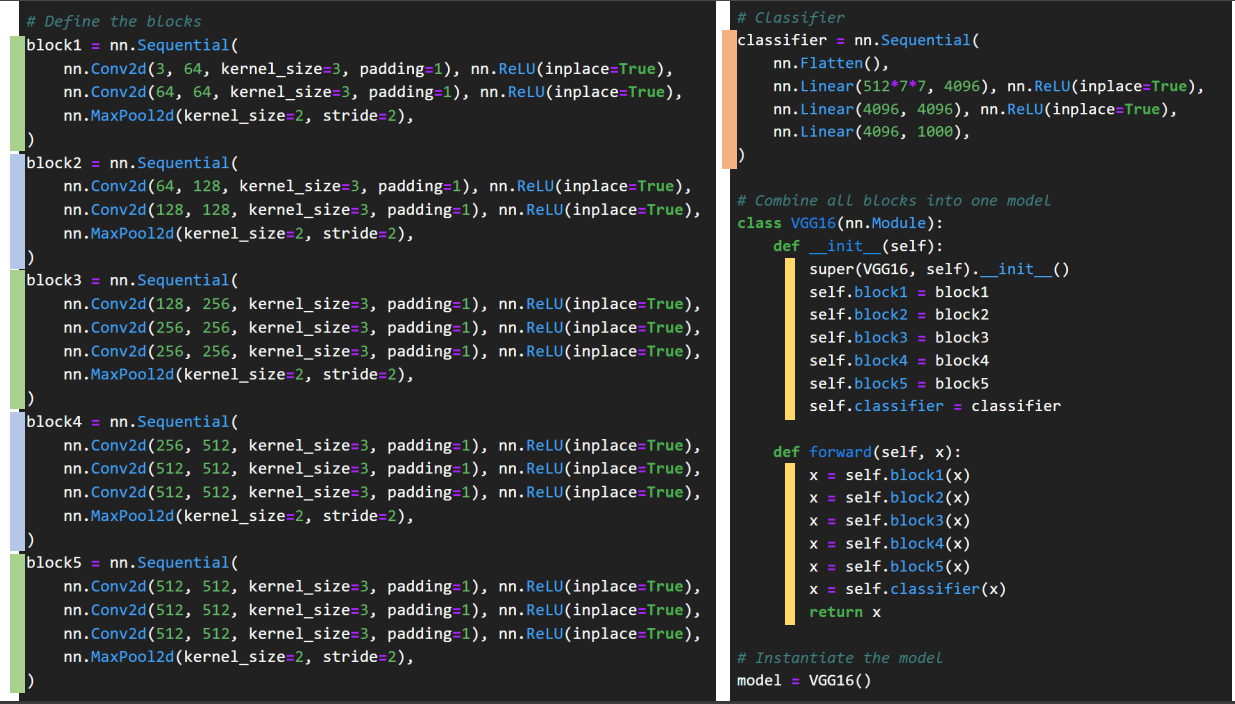This screenshot has height=704, width=1235.
Task: Click the comment '# Define the blocks'
Action: tap(113, 22)
